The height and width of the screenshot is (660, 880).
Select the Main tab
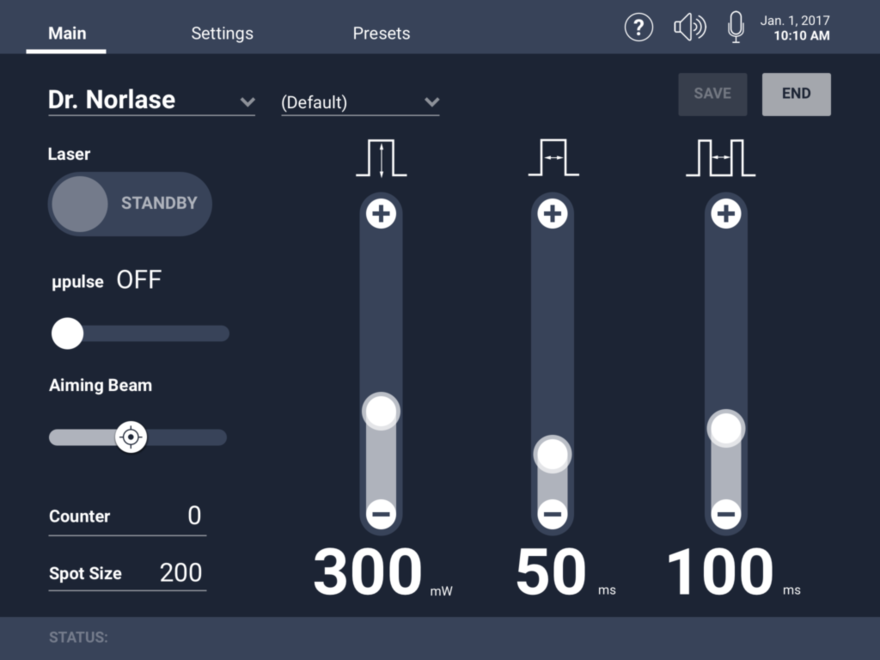click(67, 33)
